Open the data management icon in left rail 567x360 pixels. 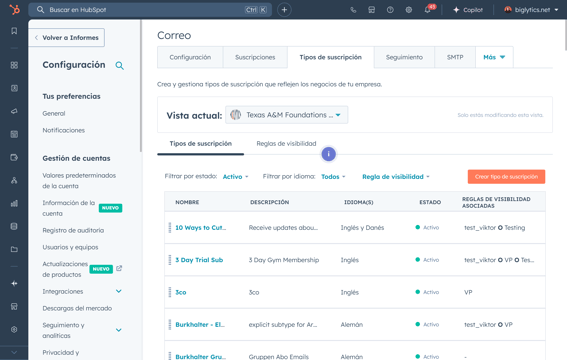point(14,226)
